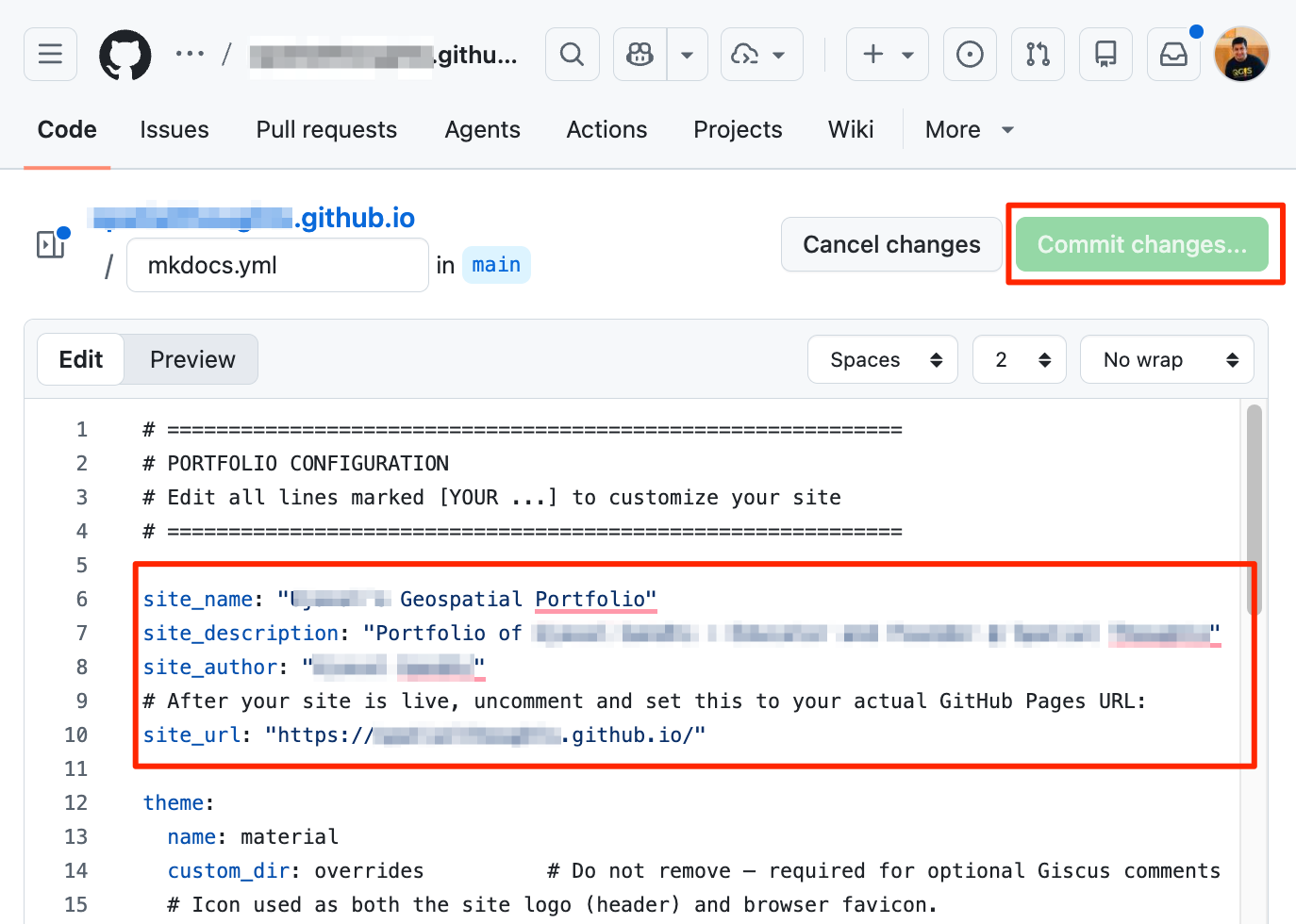This screenshot has width=1296, height=924.
Task: Switch to Edit mode
Action: pyautogui.click(x=81, y=359)
